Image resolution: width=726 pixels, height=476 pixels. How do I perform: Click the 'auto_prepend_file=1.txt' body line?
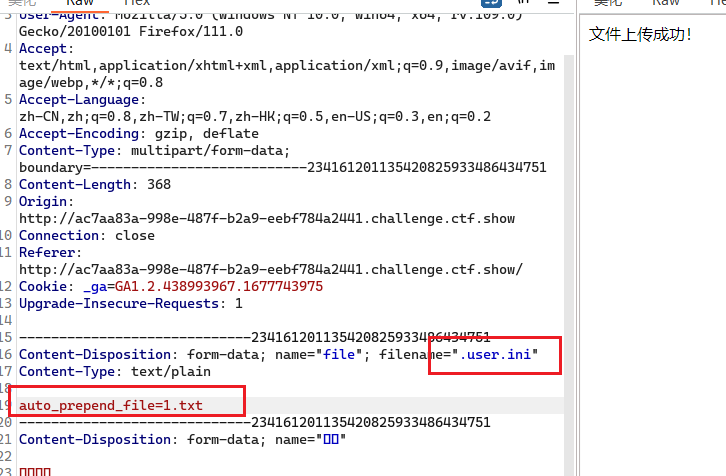tap(111, 405)
